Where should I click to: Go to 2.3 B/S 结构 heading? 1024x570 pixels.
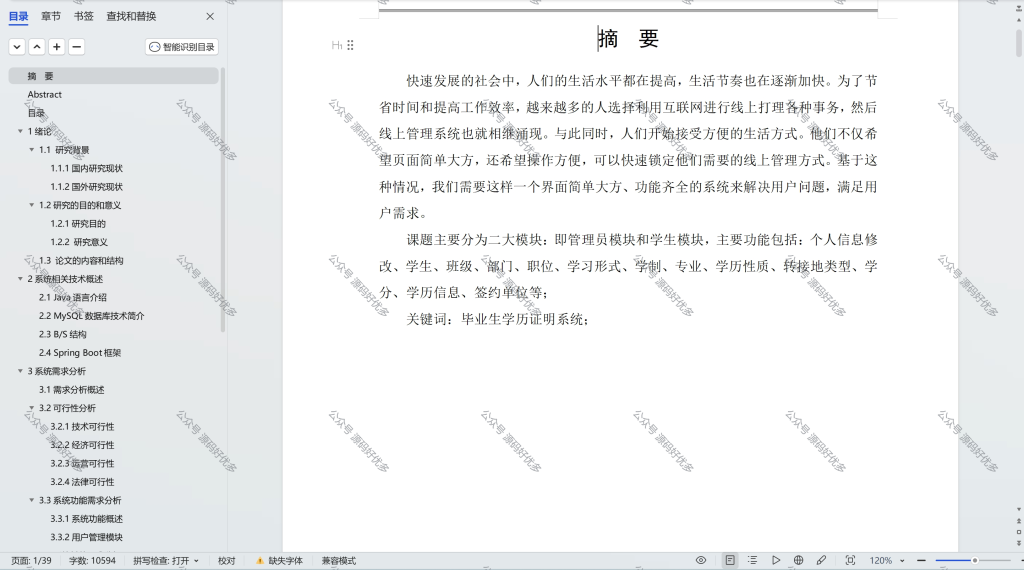tap(62, 334)
